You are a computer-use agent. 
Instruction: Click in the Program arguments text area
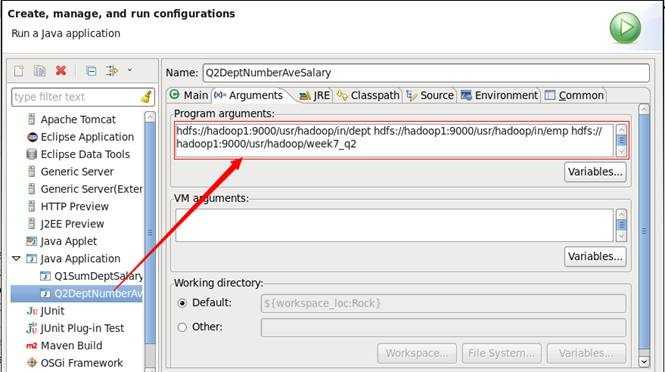coord(394,141)
